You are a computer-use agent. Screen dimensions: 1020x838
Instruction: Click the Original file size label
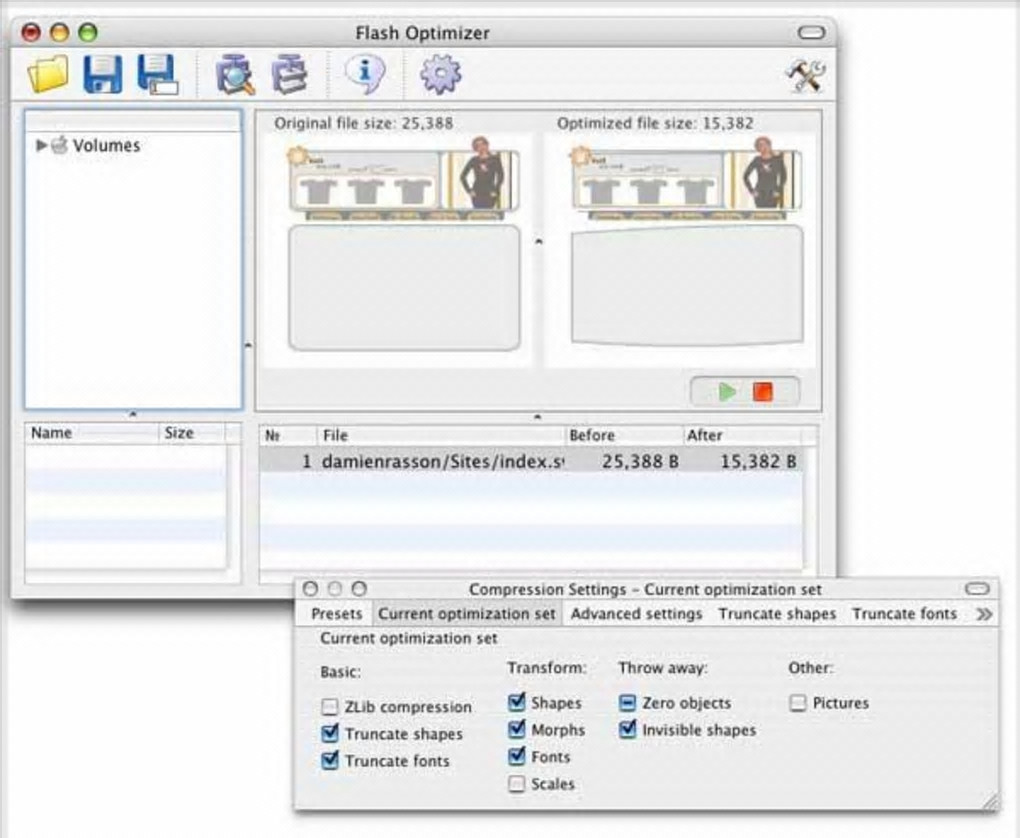pyautogui.click(x=364, y=124)
